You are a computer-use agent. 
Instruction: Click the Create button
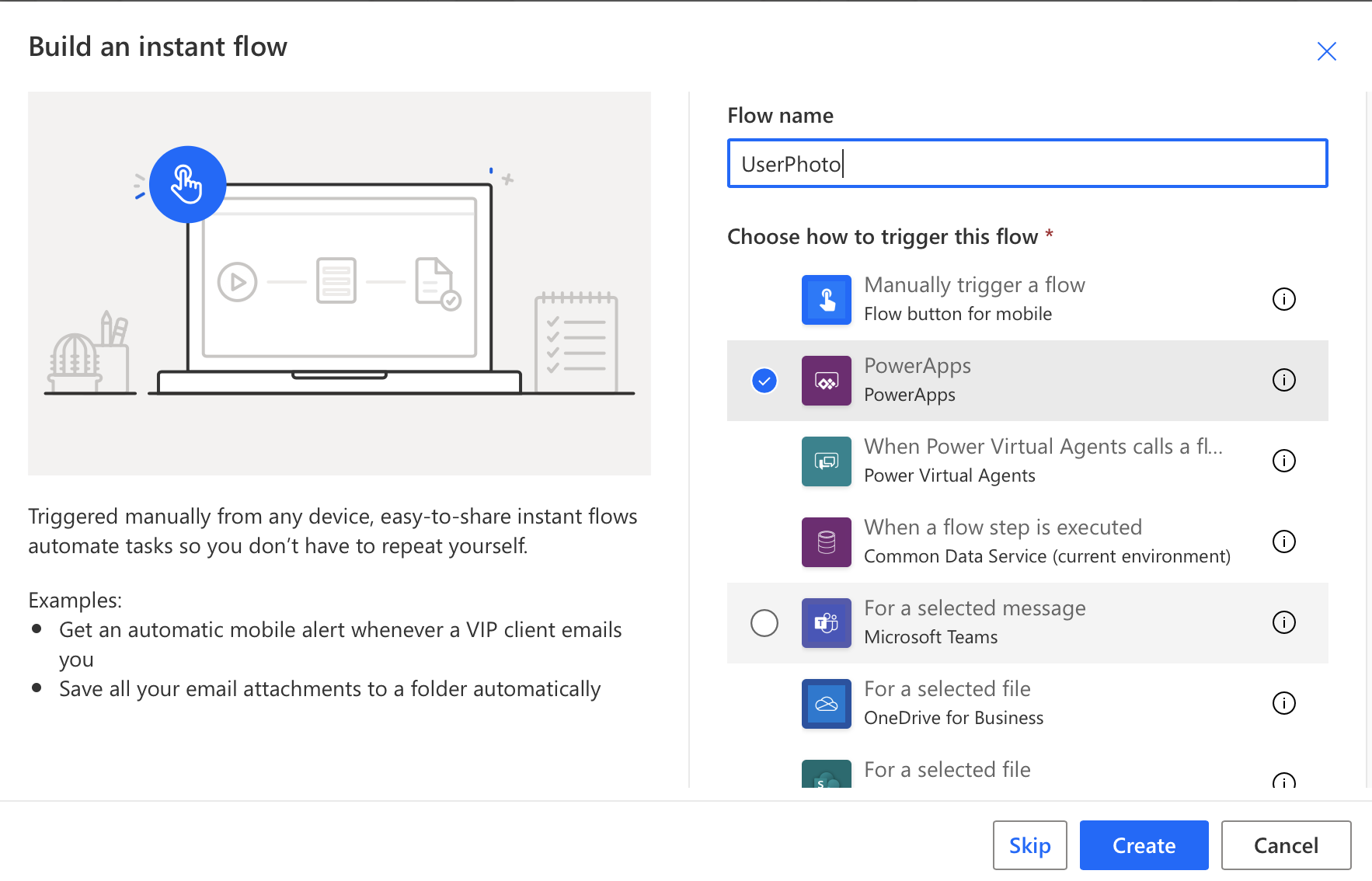point(1144,845)
